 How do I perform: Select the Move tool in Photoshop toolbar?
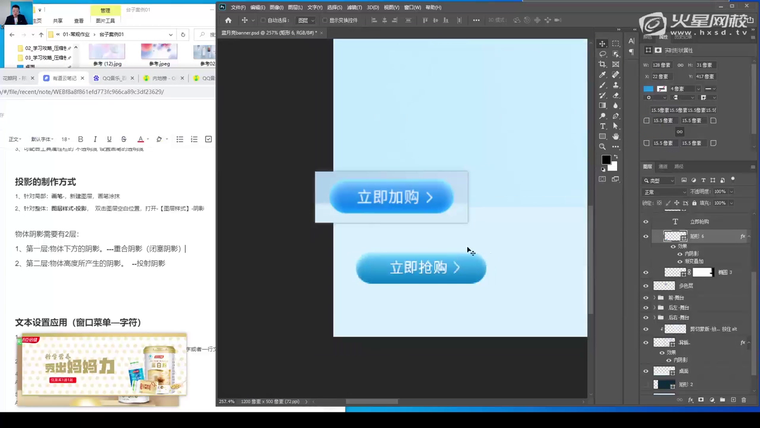(602, 44)
